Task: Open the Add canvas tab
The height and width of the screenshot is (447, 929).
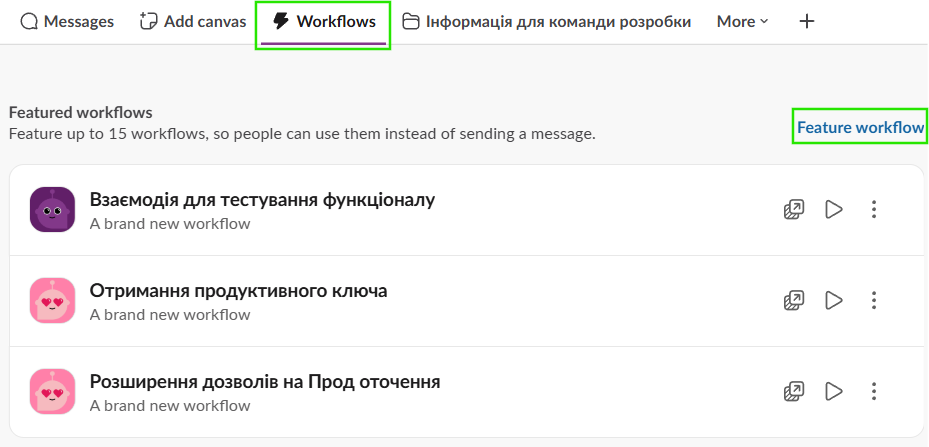Action: point(193,21)
